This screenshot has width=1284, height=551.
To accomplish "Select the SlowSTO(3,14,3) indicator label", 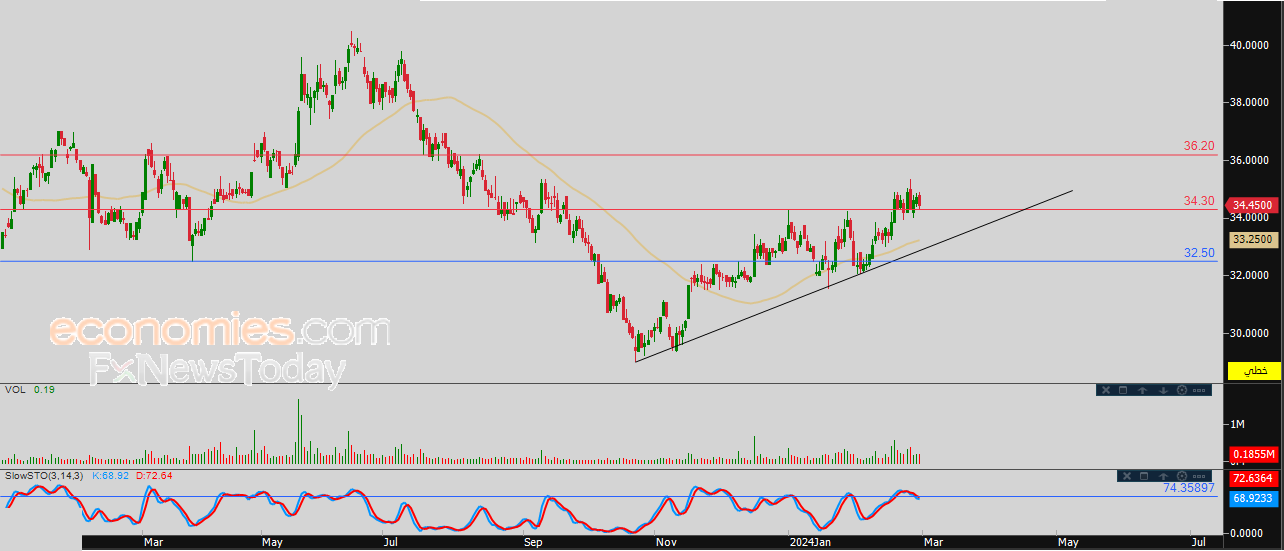I will coord(44,475).
